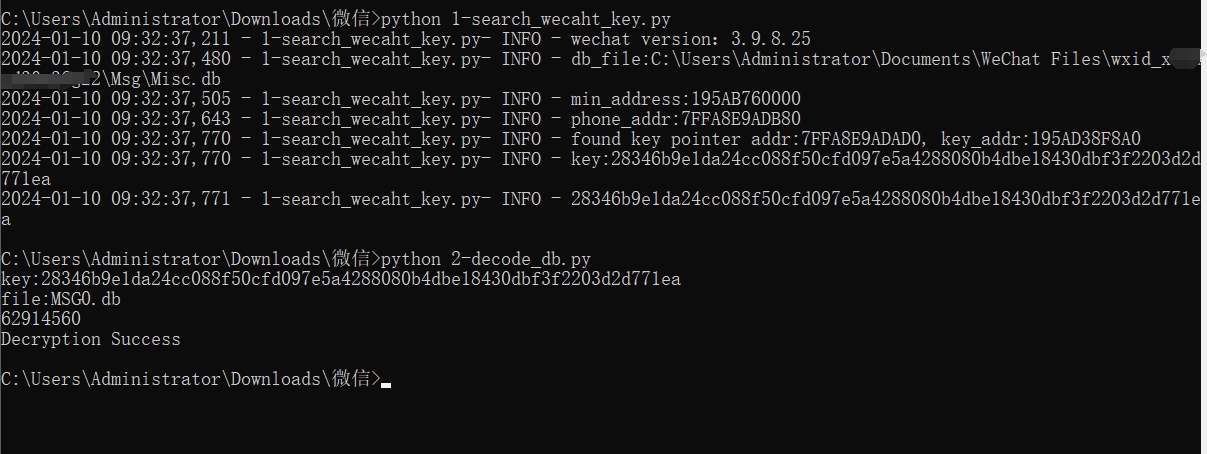This screenshot has height=454, width=1207.
Task: Click the 'file:MSG0.db' output line
Action: coord(61,299)
